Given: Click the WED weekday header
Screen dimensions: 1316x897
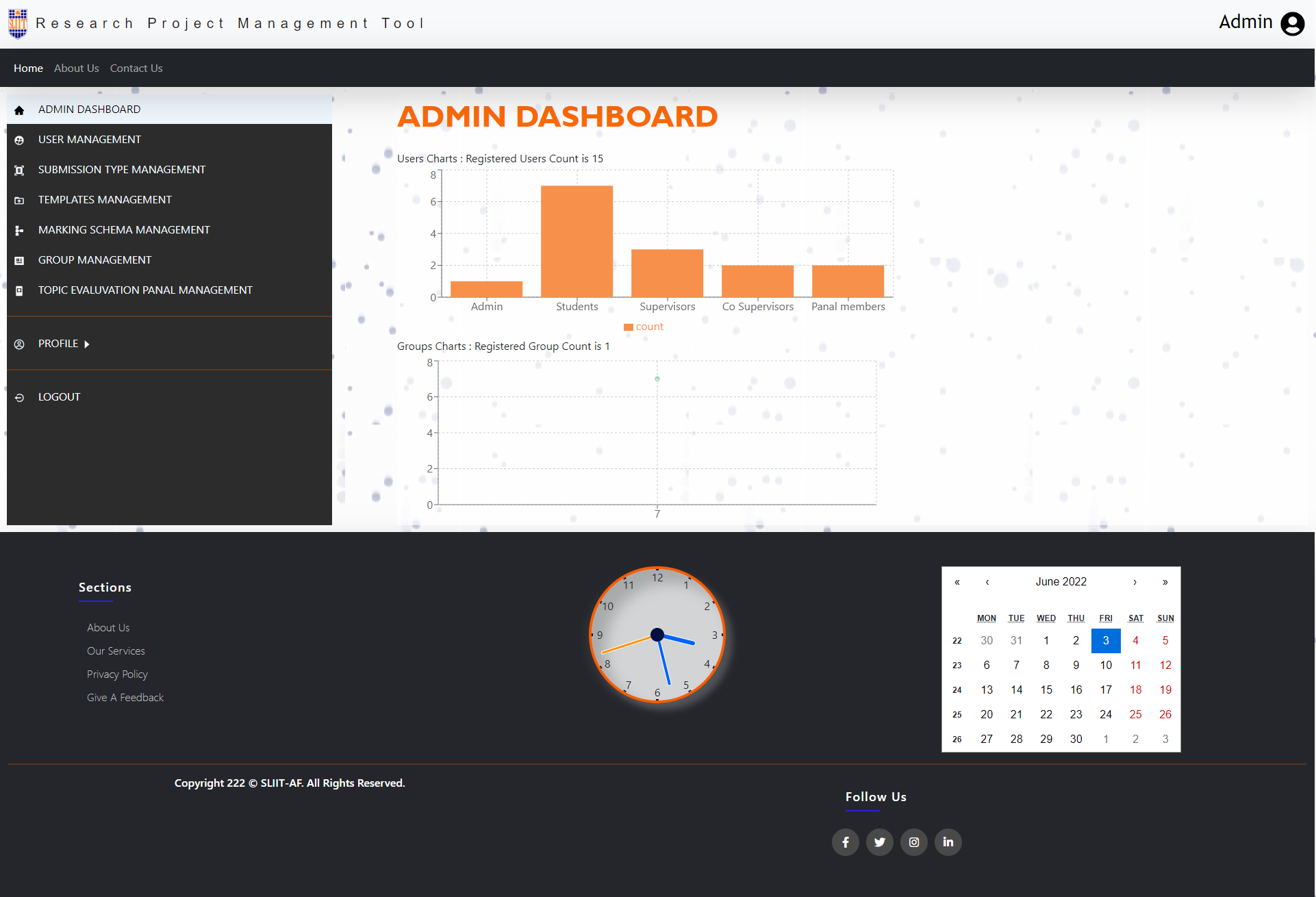Looking at the screenshot, I should click(x=1046, y=618).
